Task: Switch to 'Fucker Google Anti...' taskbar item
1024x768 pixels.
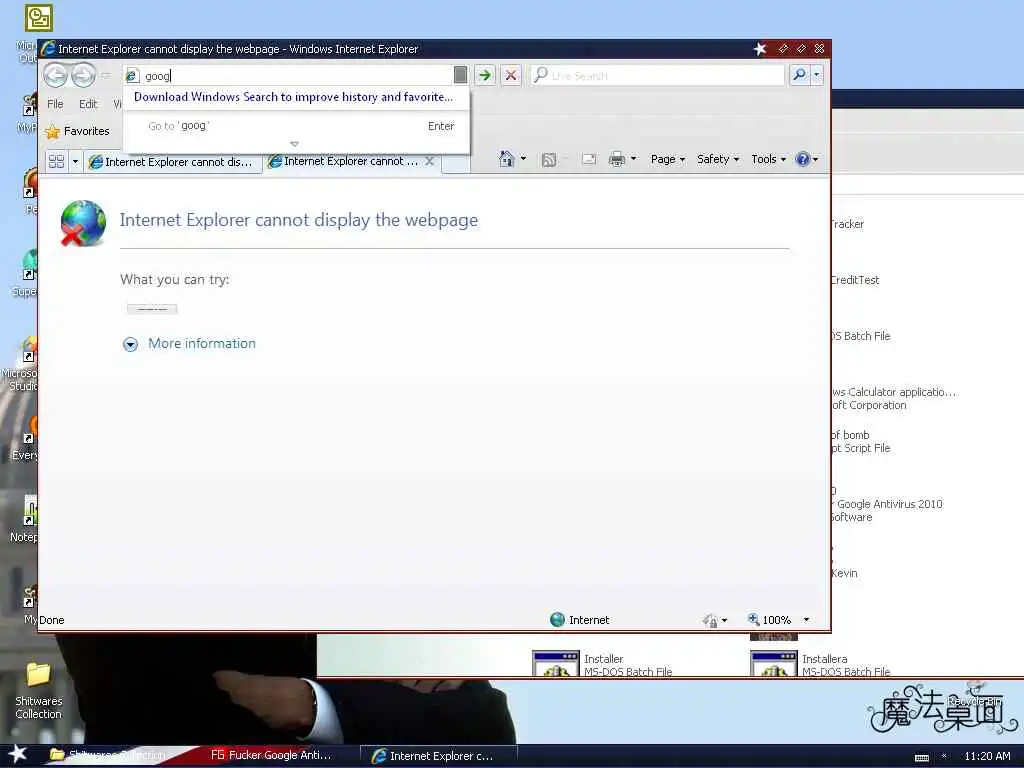Action: (271, 755)
